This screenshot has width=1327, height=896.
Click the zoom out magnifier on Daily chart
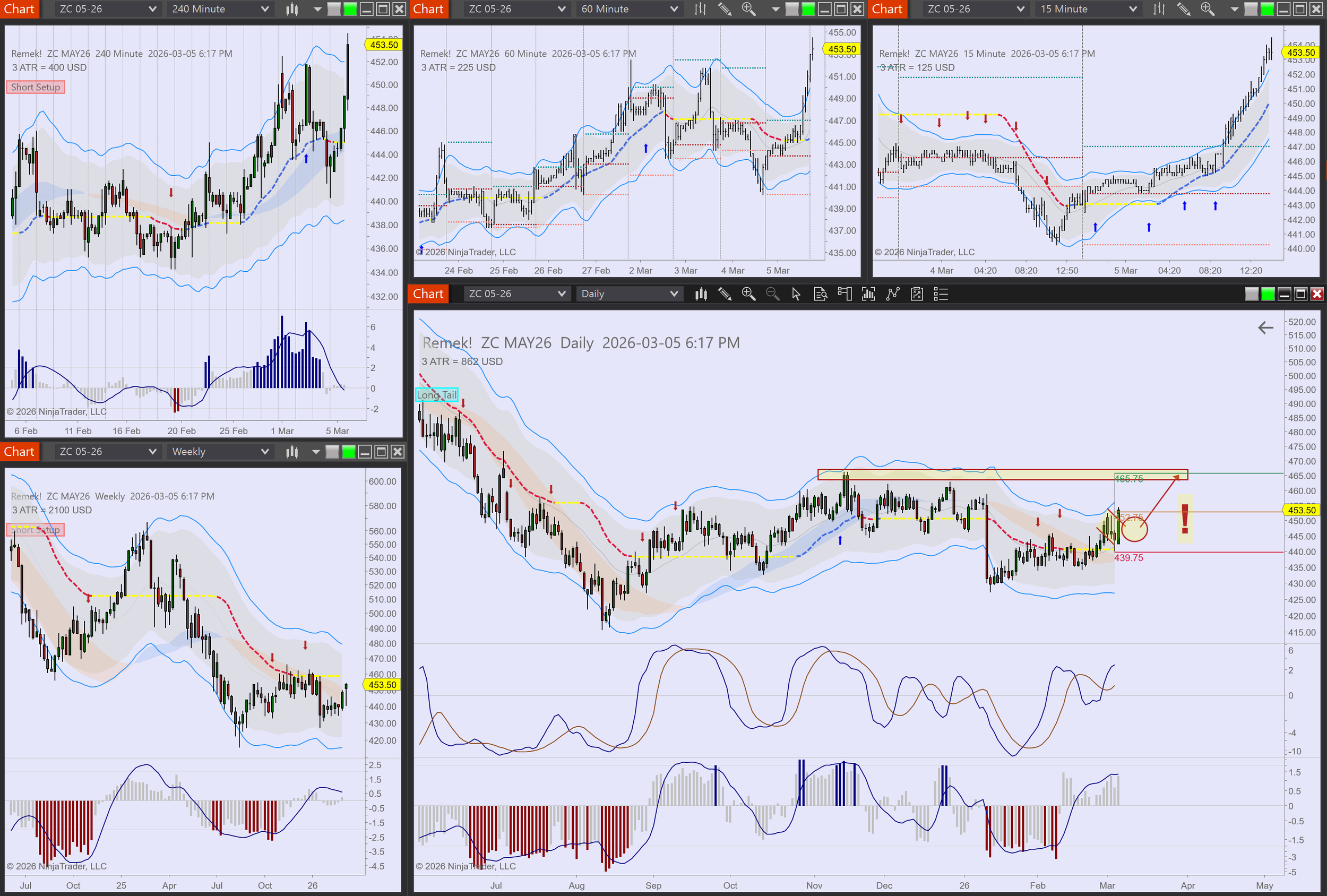tap(772, 294)
